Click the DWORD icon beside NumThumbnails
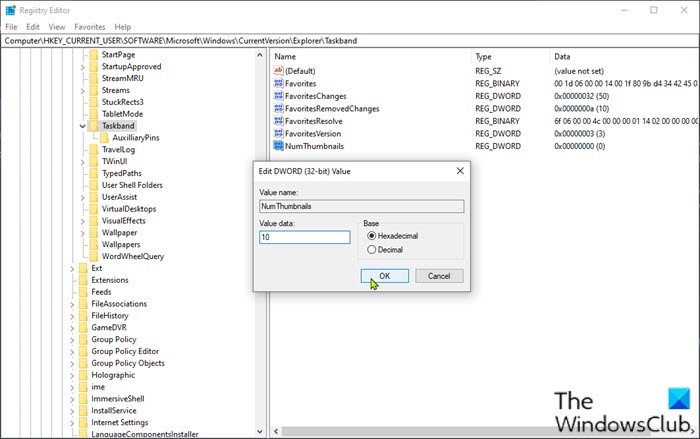Screen dimensions: 700x439 (x=279, y=145)
